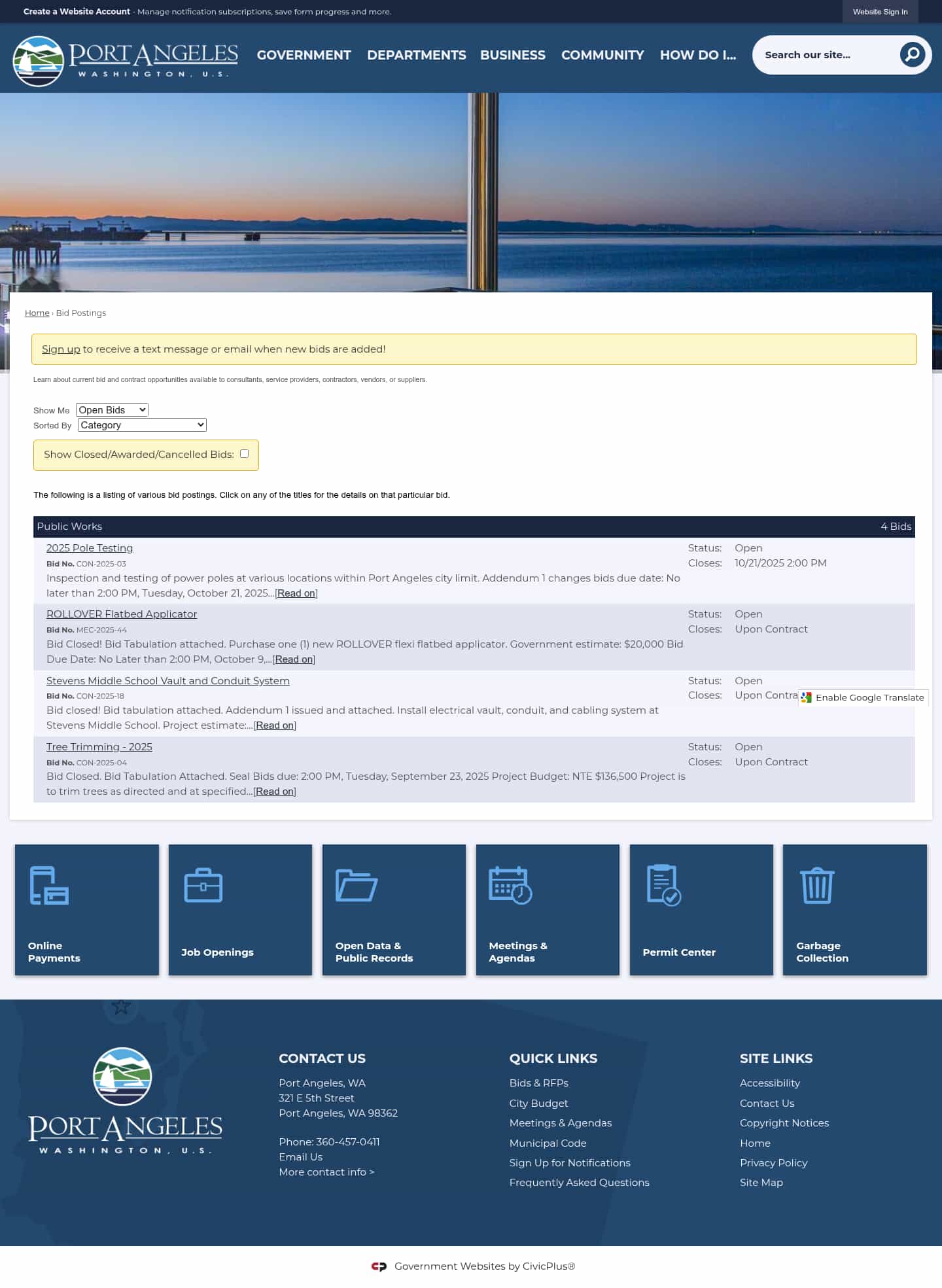Viewport: 942px width, 1288px height.
Task: Open the 2025 Pole Testing bid link
Action: [90, 548]
